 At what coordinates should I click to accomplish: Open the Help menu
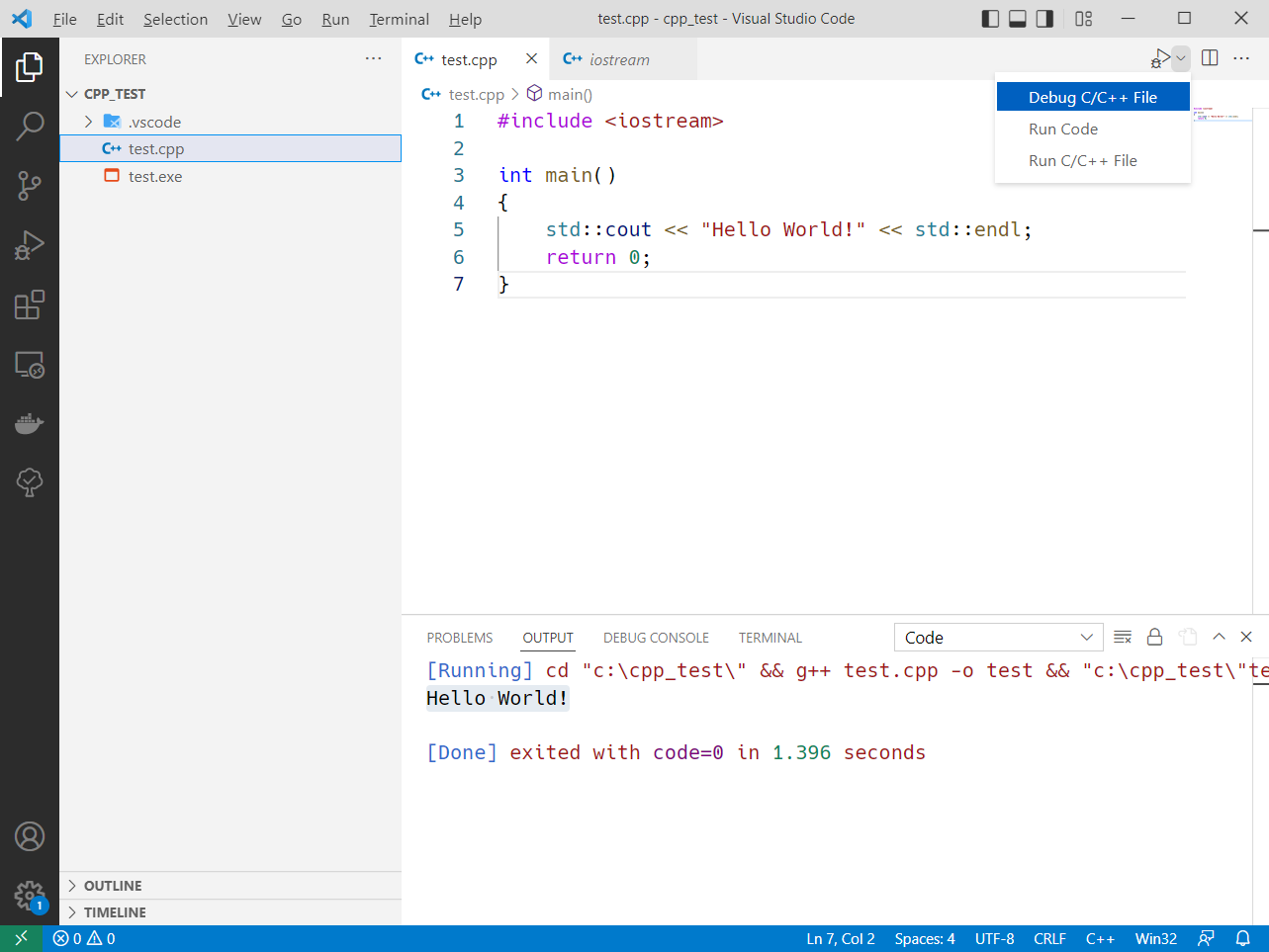click(465, 19)
